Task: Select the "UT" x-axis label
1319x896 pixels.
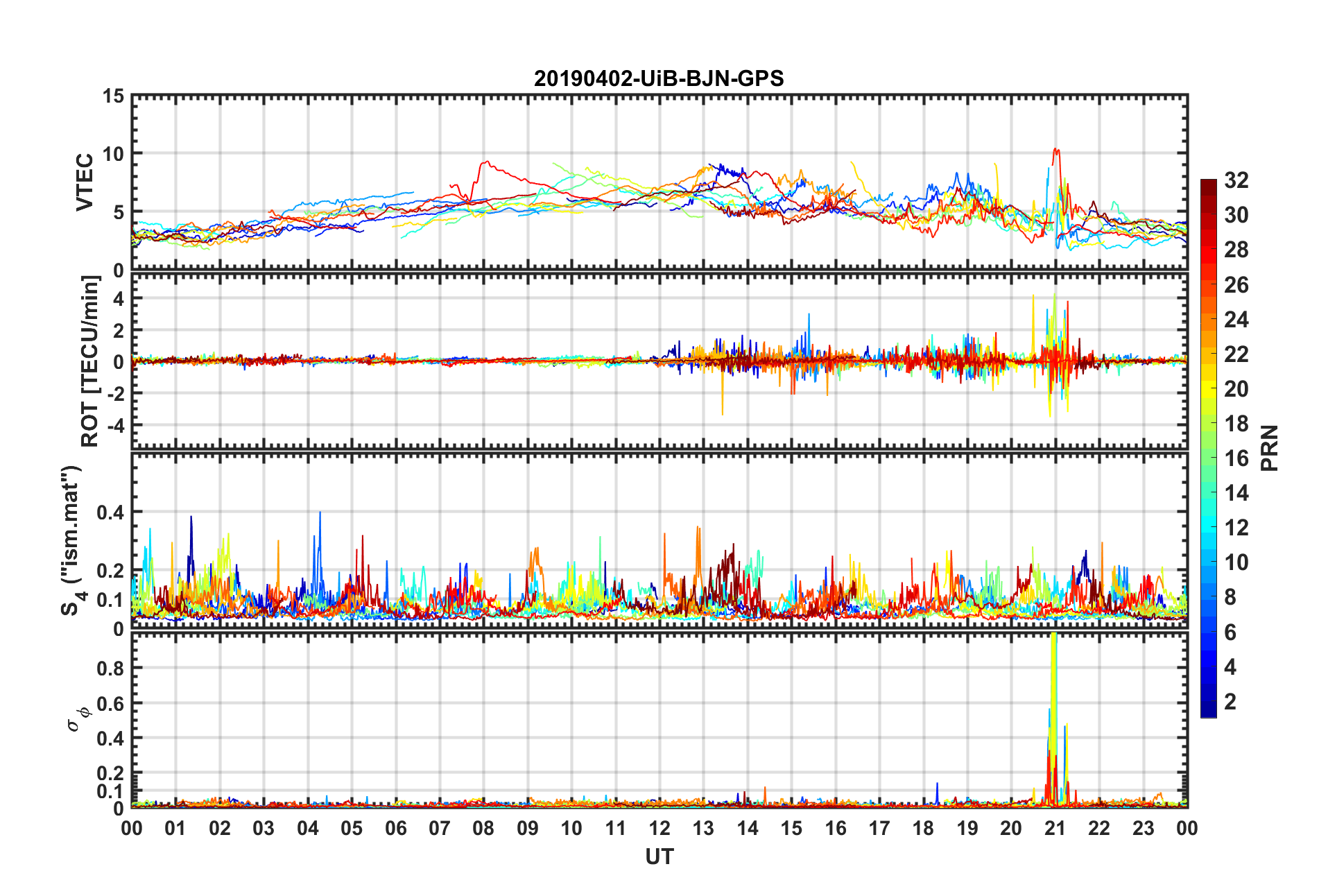Action: [x=659, y=857]
